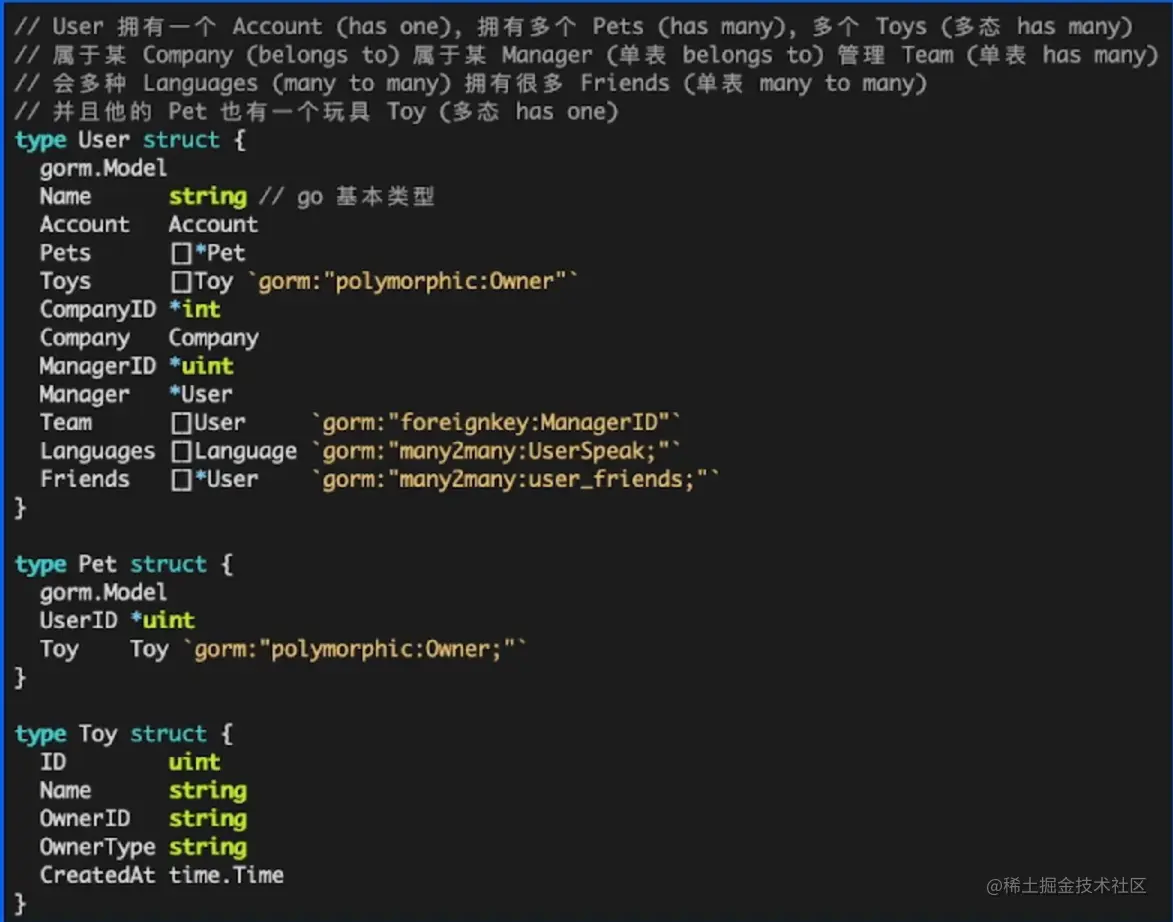
Task: Click the first comment line mentioning "has one" Account
Action: [574, 27]
